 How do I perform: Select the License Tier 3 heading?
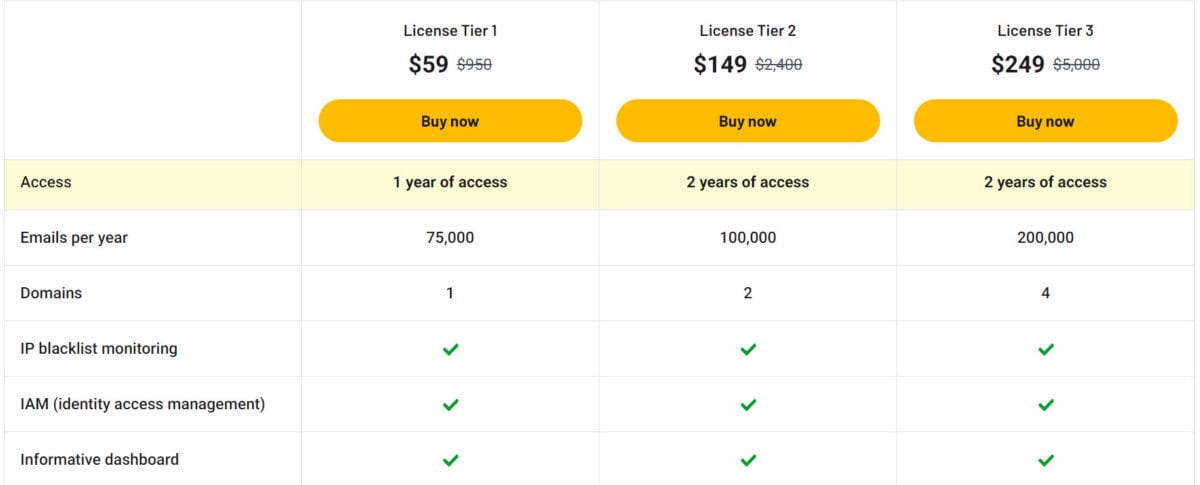(x=1046, y=31)
